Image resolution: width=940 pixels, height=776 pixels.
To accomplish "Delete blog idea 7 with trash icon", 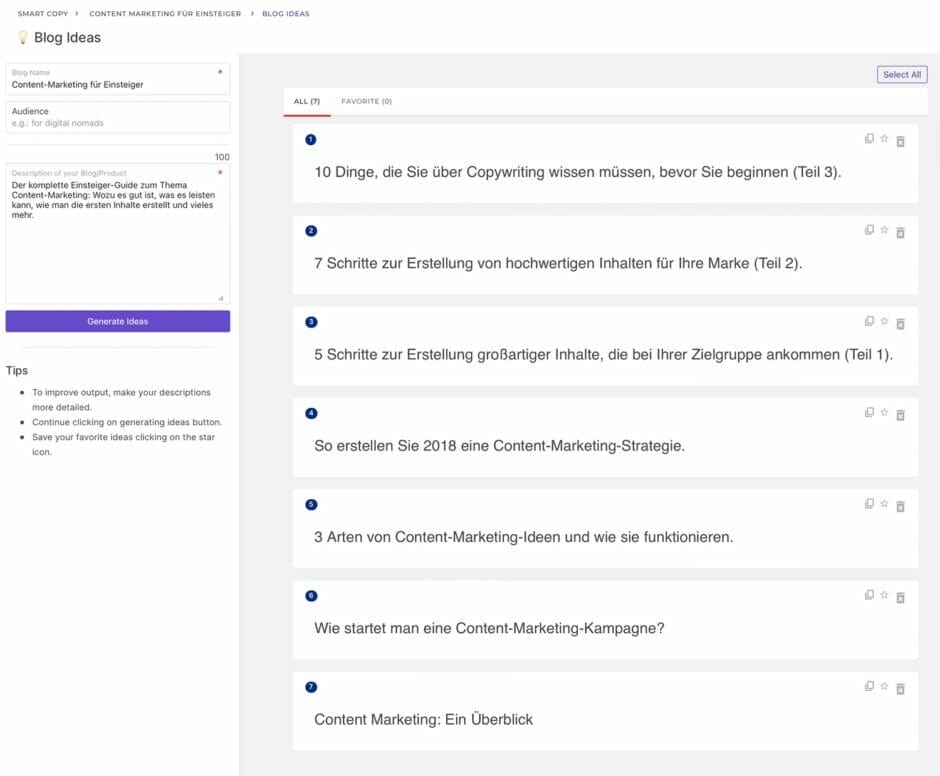I will pos(900,688).
